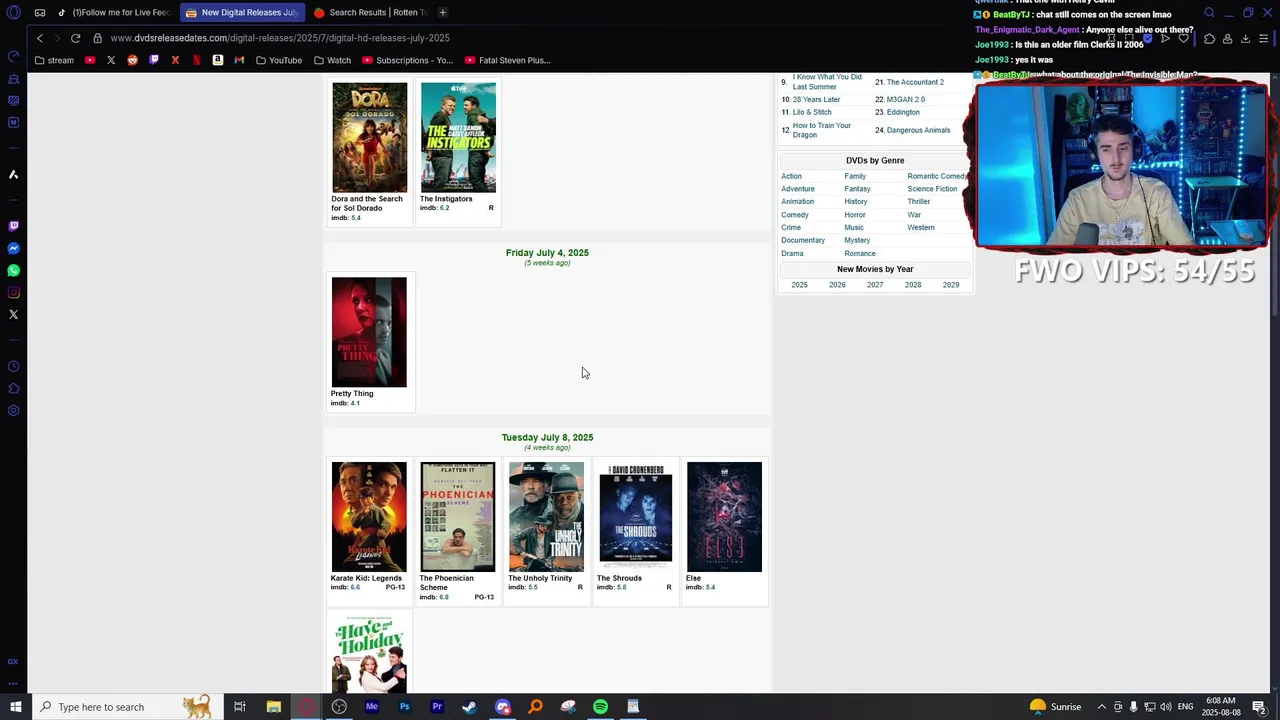Screen dimensions: 1280x720
Task: Click the Windows Start button
Action: point(16,707)
